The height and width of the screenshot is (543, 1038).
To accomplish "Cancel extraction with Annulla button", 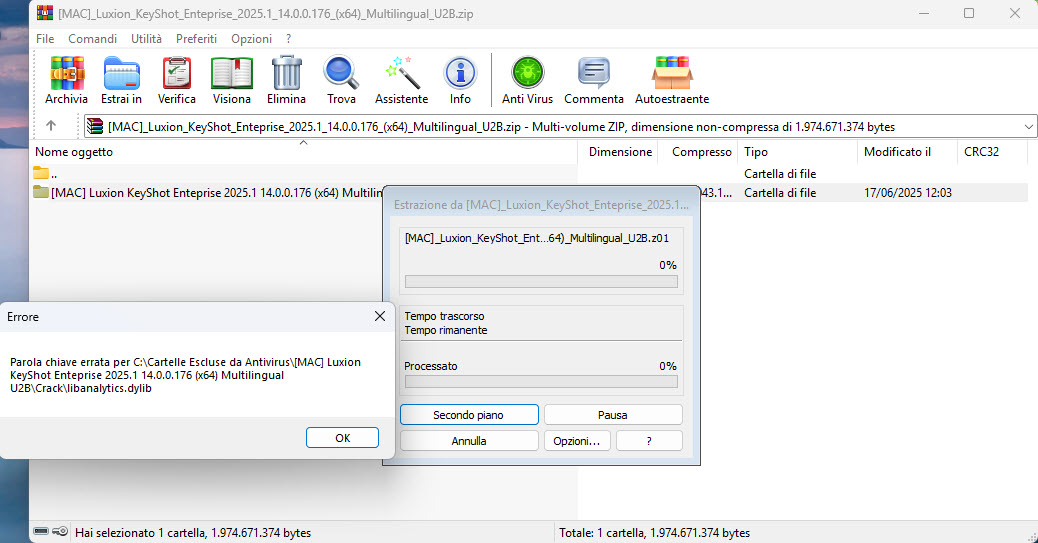I will 469,440.
